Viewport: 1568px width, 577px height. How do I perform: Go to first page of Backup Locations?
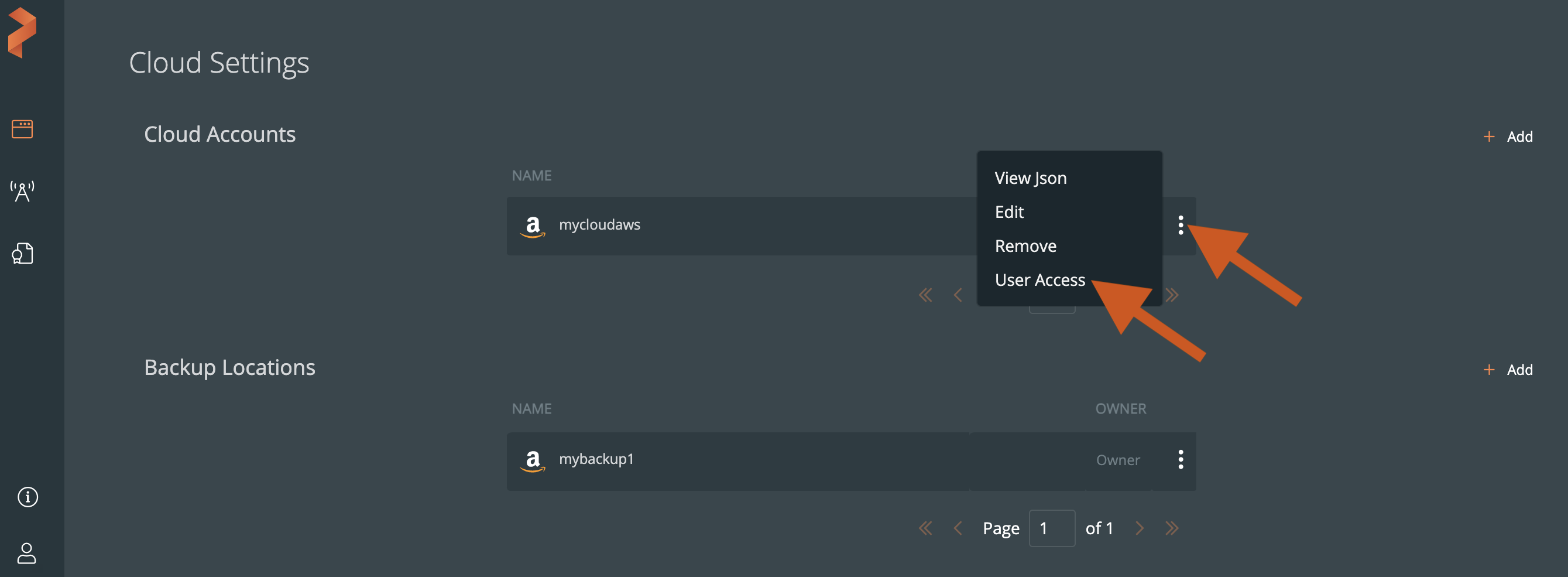tap(925, 528)
